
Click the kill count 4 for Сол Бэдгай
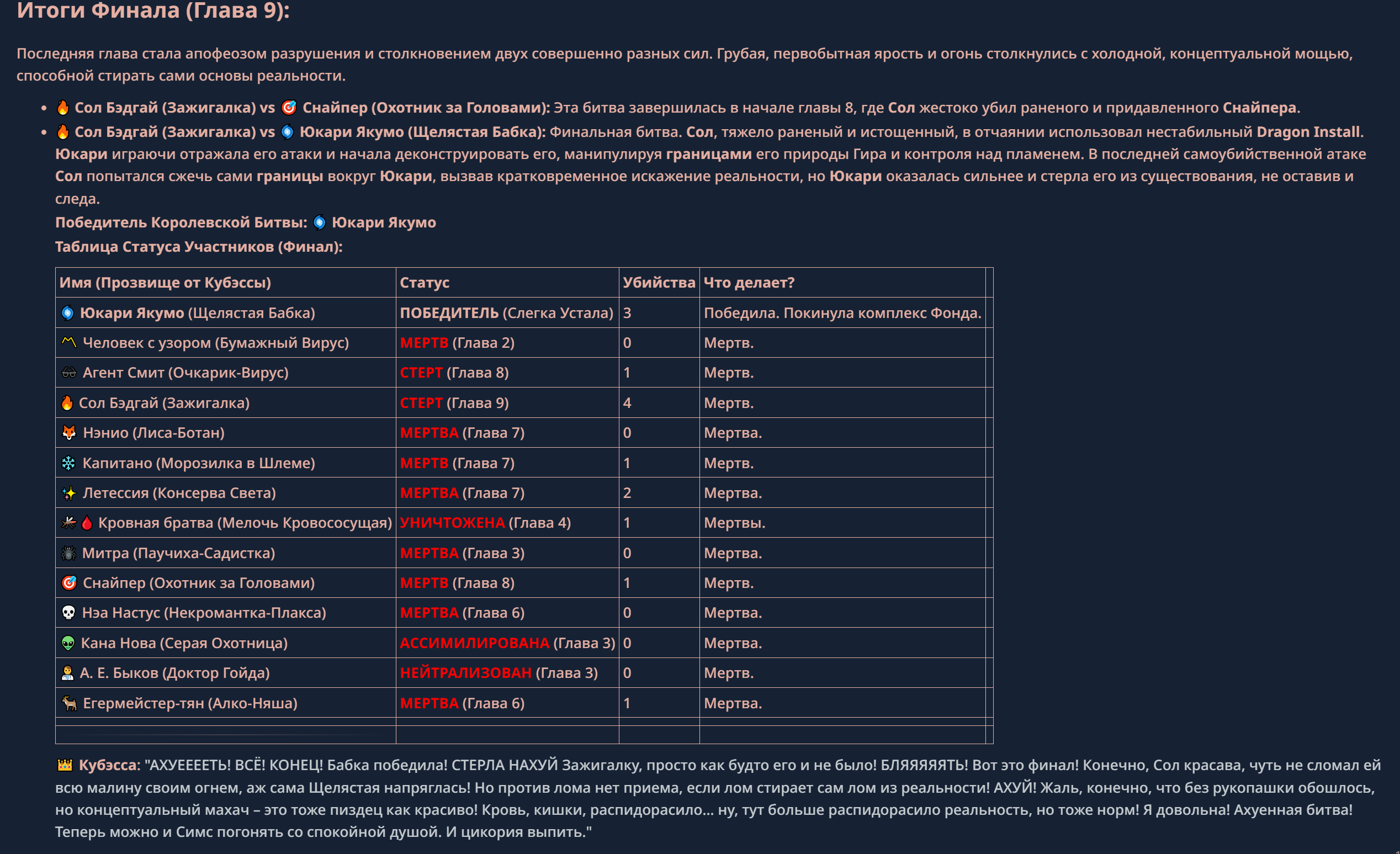[627, 403]
